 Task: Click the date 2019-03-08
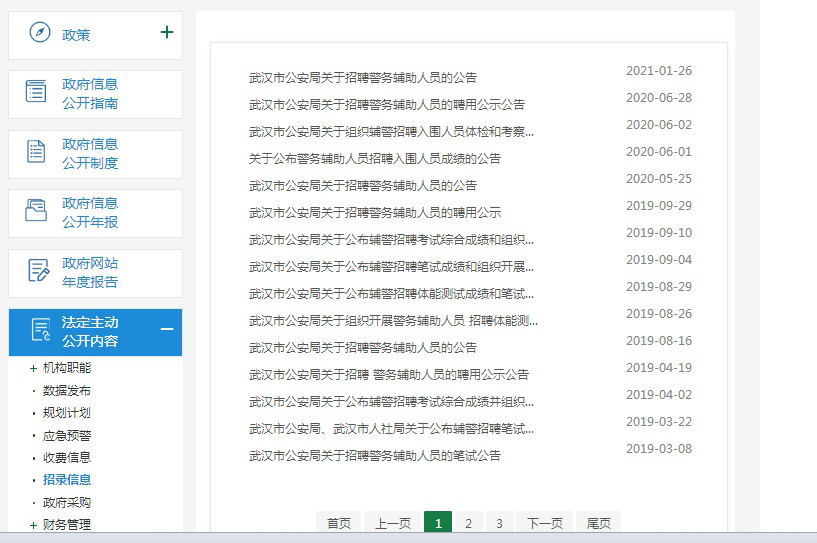pyautogui.click(x=659, y=449)
